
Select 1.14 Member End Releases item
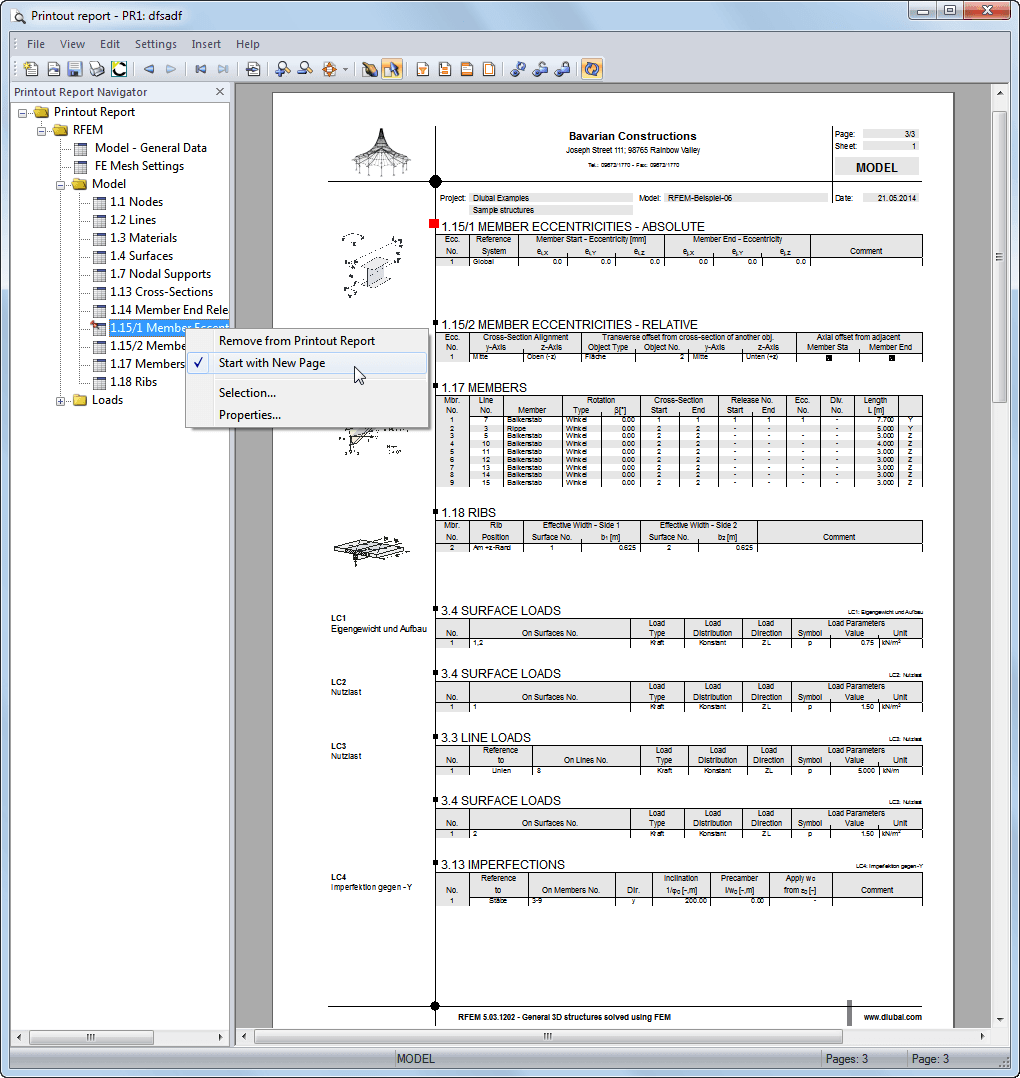tap(168, 309)
